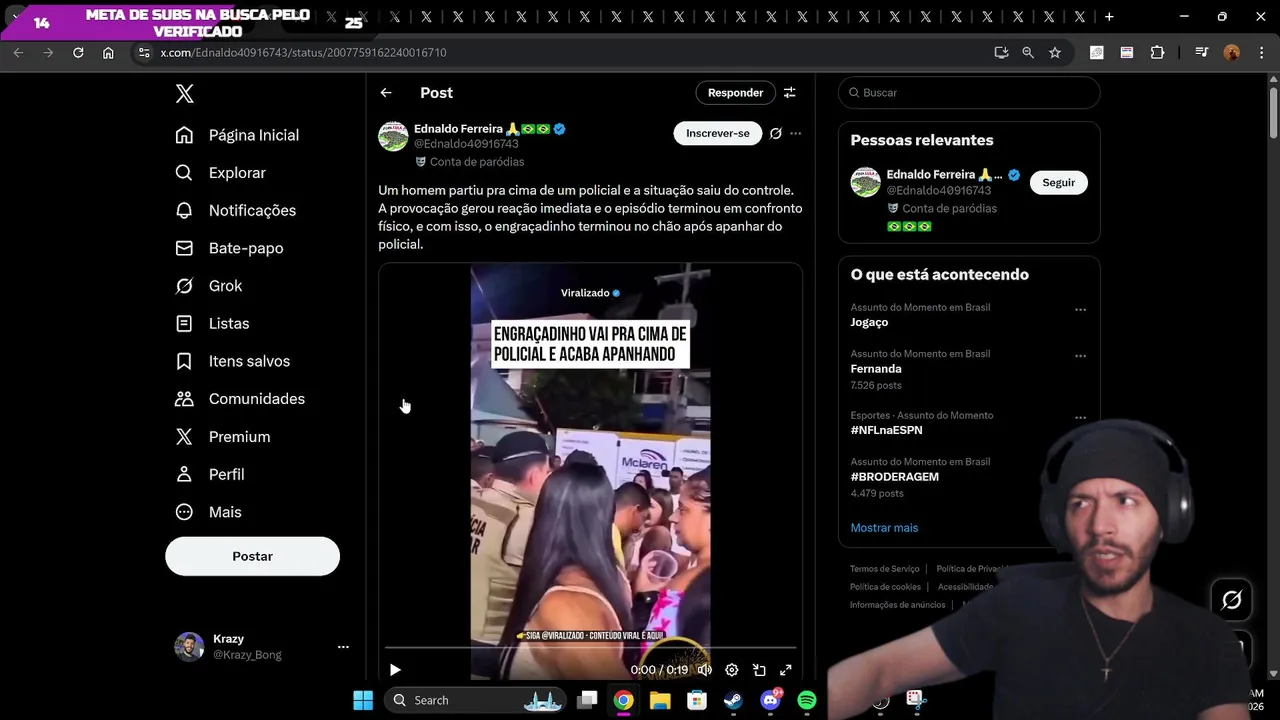Go back using the Post arrow
The width and height of the screenshot is (1280, 720).
point(386,93)
